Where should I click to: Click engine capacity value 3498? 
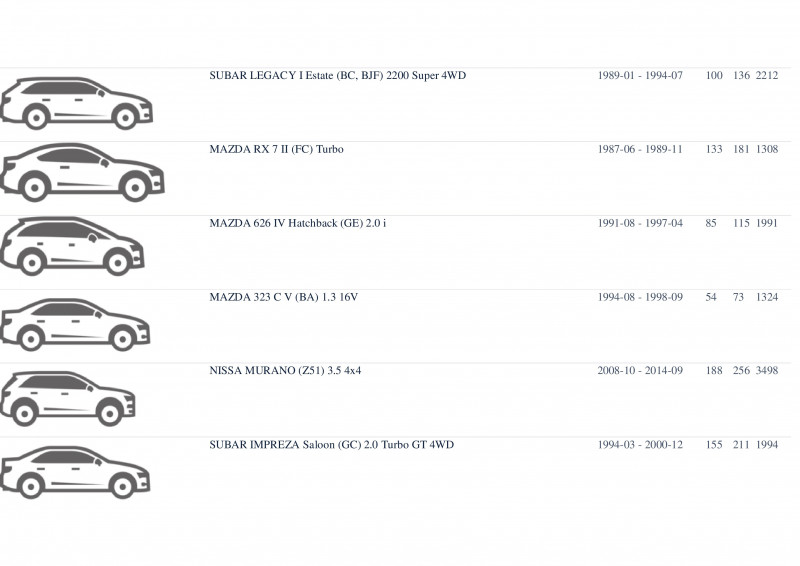tap(767, 371)
